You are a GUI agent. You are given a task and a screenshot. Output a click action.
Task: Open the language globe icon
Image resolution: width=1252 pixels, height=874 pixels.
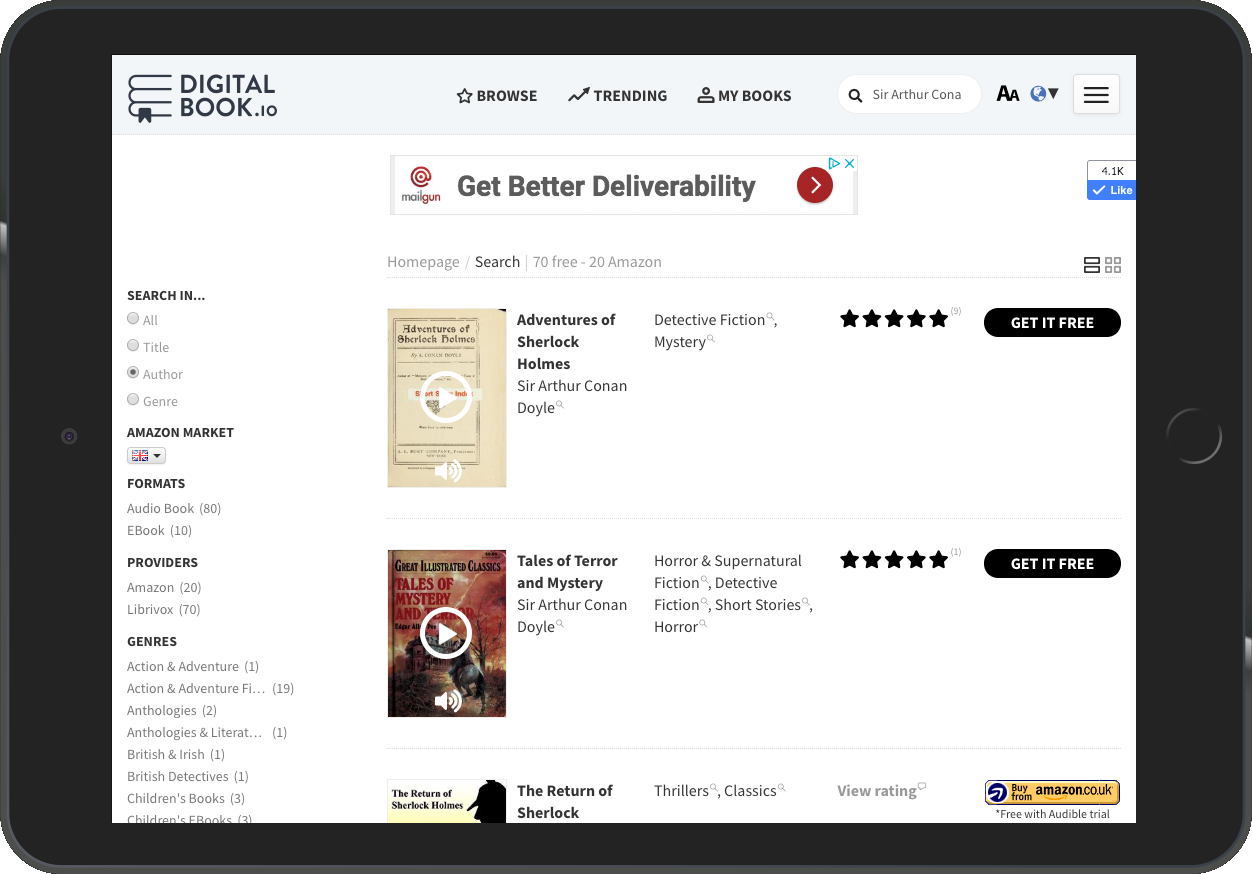coord(1039,93)
